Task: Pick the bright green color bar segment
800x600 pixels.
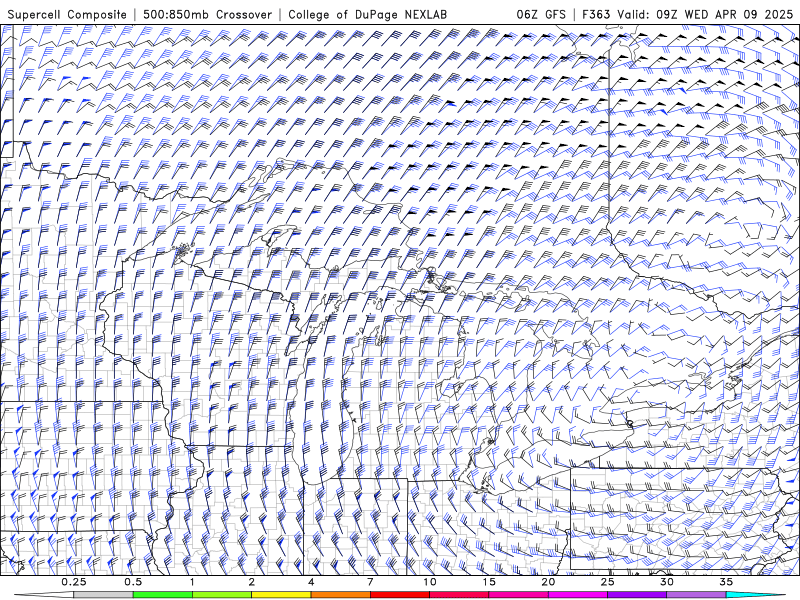Action: pos(162,595)
